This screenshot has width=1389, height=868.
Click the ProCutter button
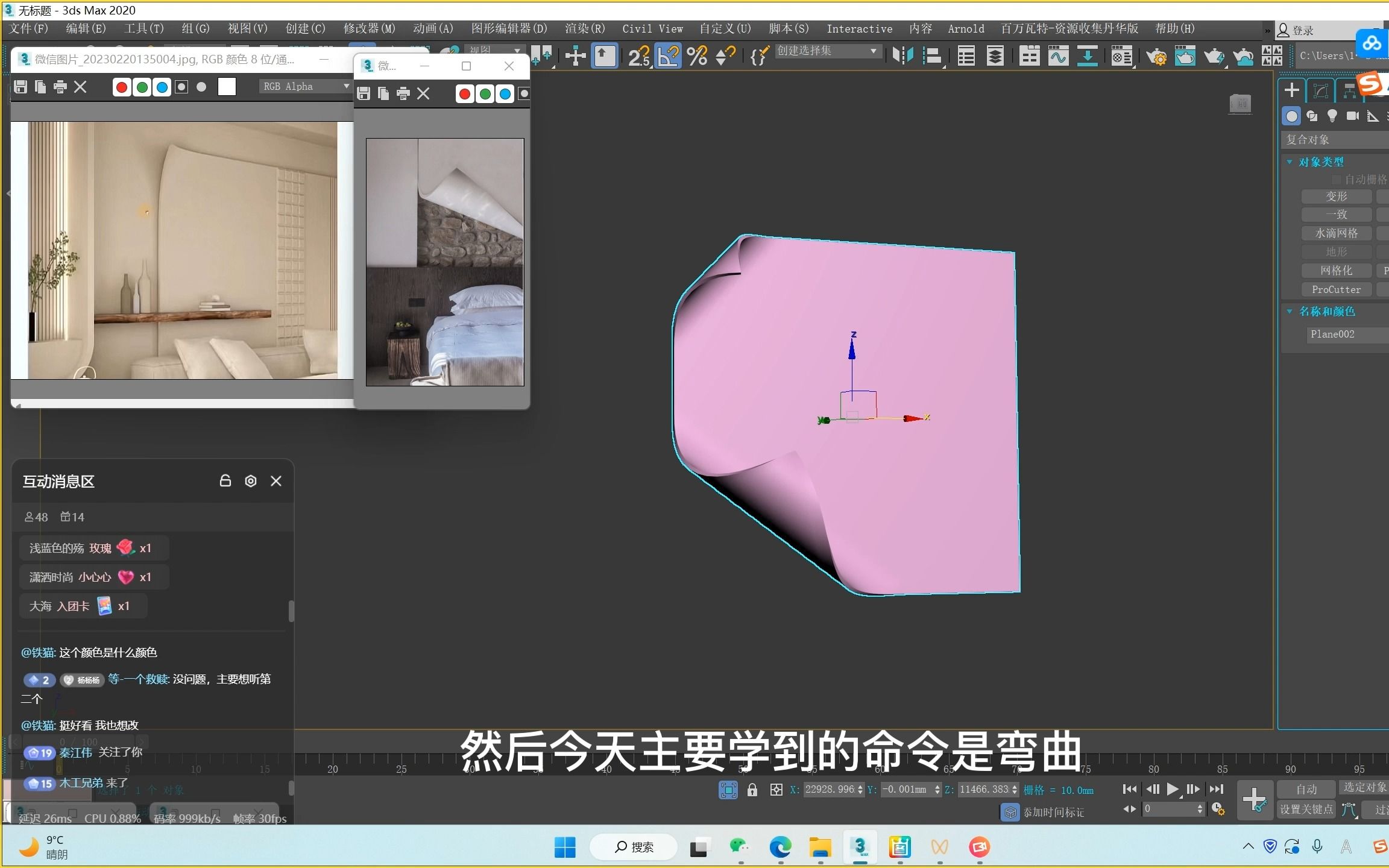[x=1337, y=289]
